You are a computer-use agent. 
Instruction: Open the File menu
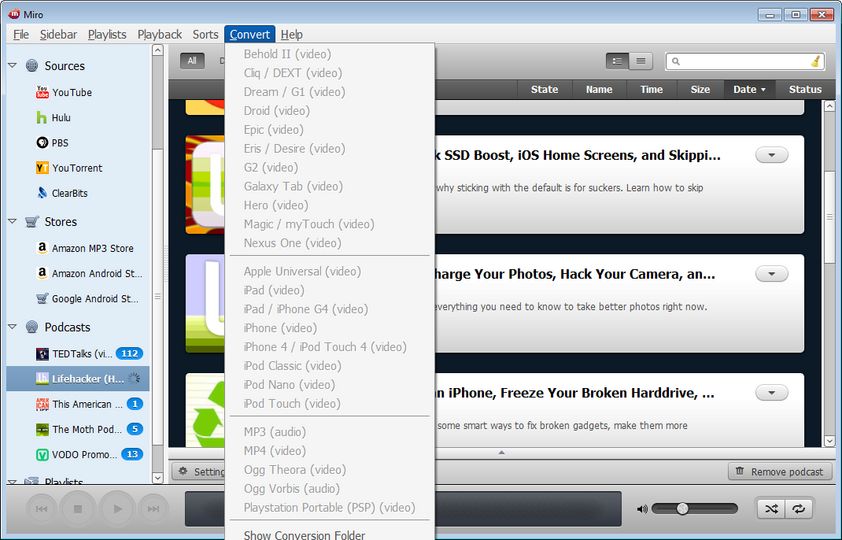(21, 34)
